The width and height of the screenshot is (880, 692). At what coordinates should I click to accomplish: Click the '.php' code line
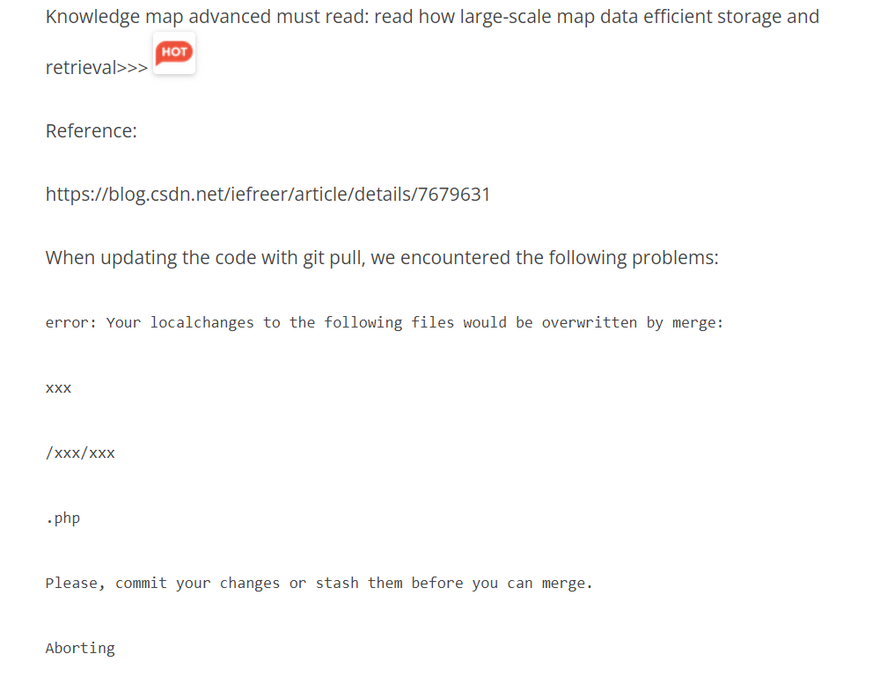click(x=63, y=518)
